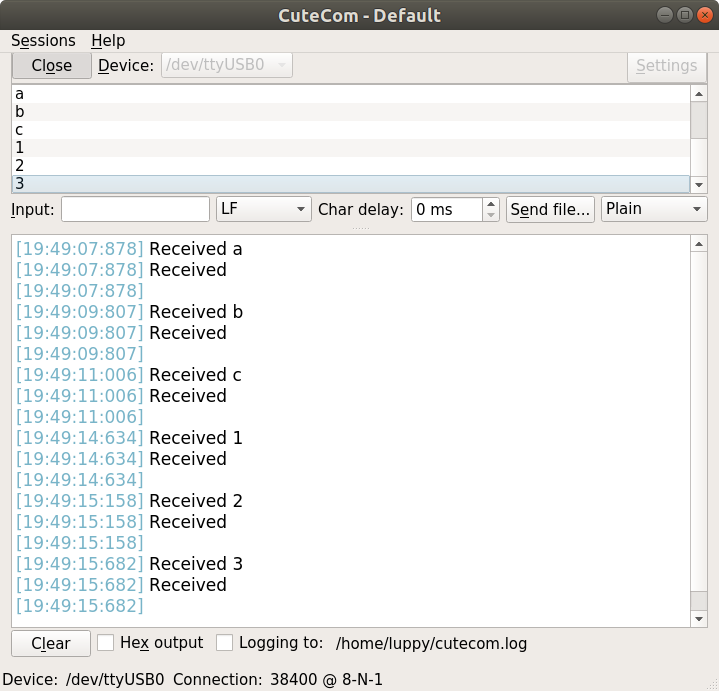Focus the Input text field

(135, 209)
